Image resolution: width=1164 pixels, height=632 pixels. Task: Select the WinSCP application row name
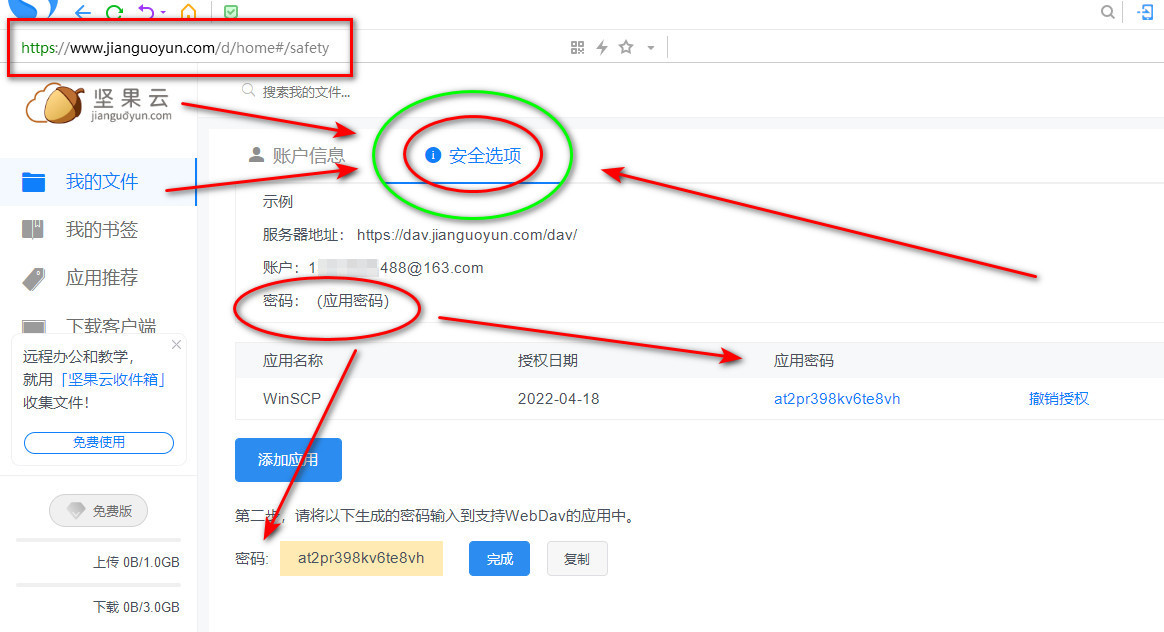pos(292,399)
